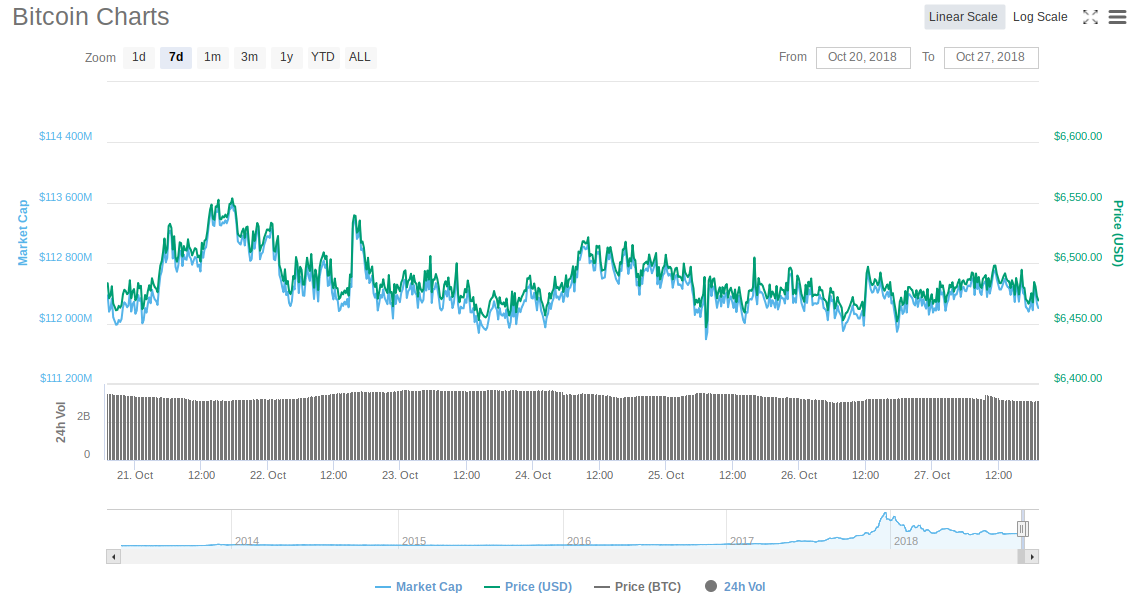
Task: Click 2014 label in navigator timeline
Action: click(247, 541)
